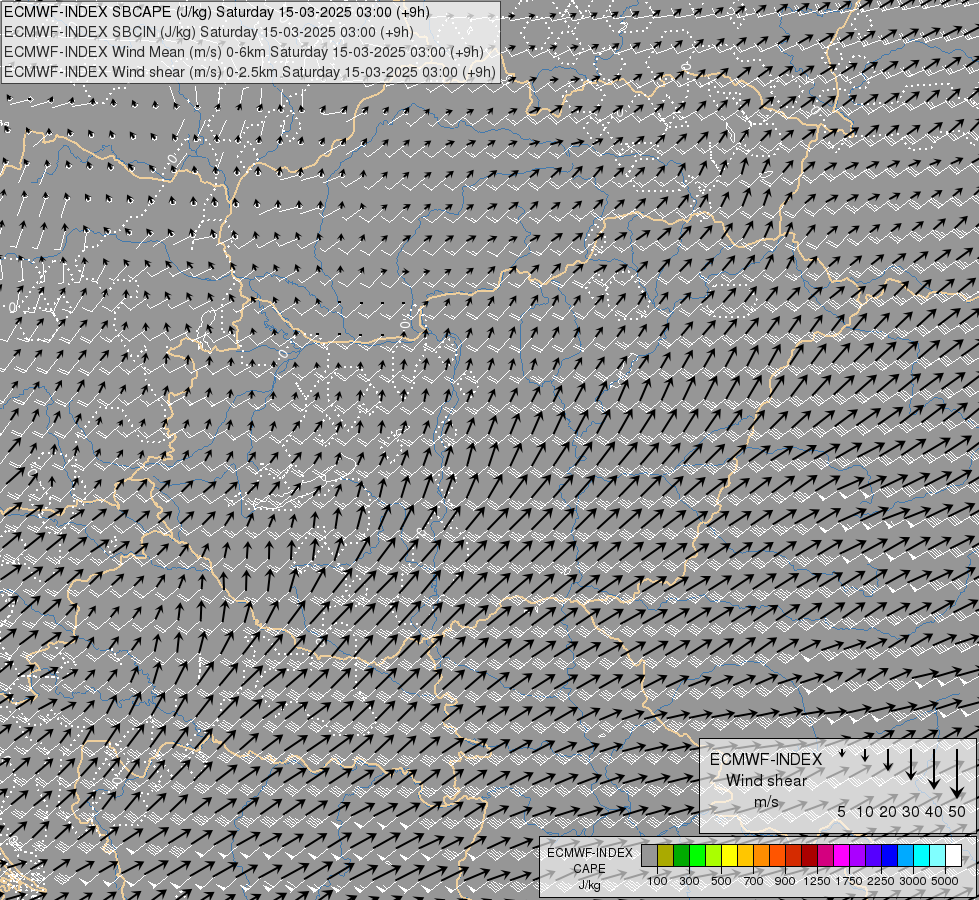The height and width of the screenshot is (900, 979).
Task: Click the 900 CAPE scale value
Action: (x=785, y=881)
